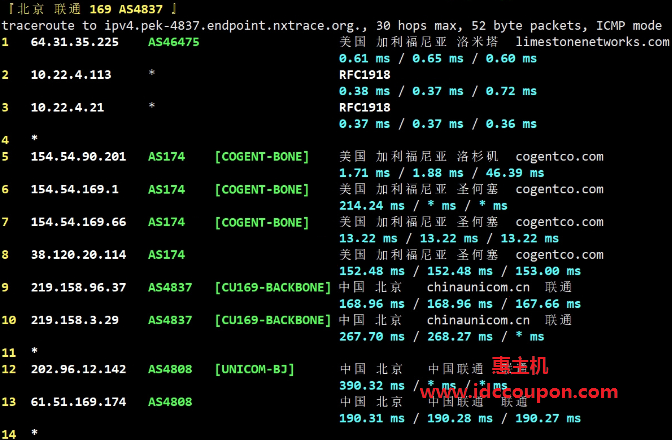Click latency value 46.39 ms
The width and height of the screenshot is (672, 440).
coord(515,173)
